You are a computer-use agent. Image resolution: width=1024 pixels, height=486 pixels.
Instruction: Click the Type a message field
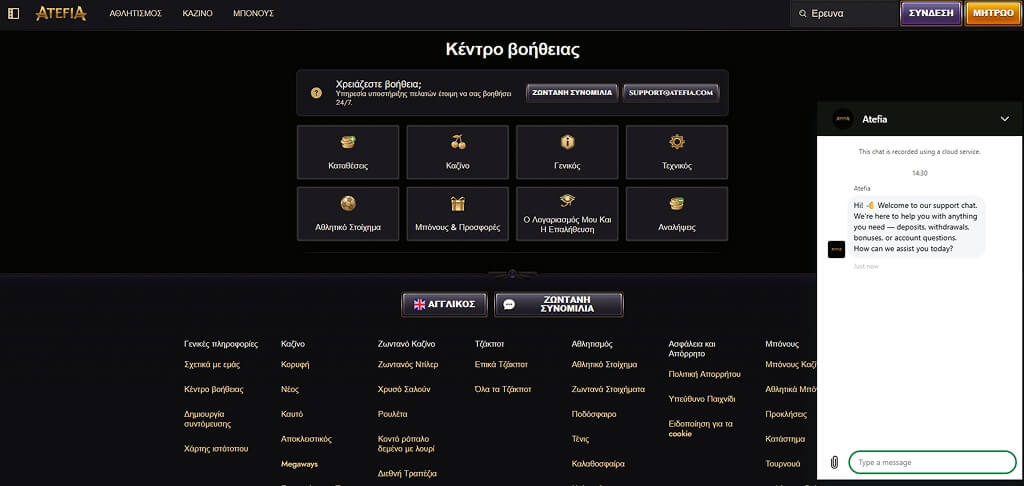pos(932,462)
